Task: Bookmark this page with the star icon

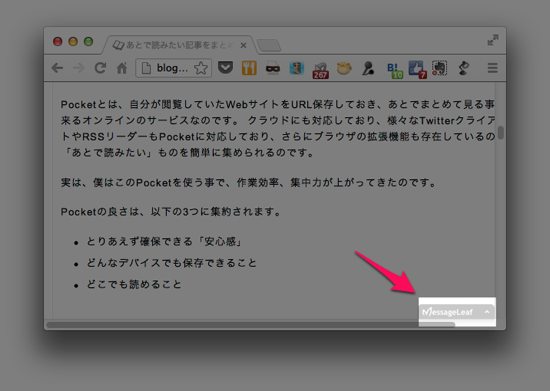Action: point(201,68)
